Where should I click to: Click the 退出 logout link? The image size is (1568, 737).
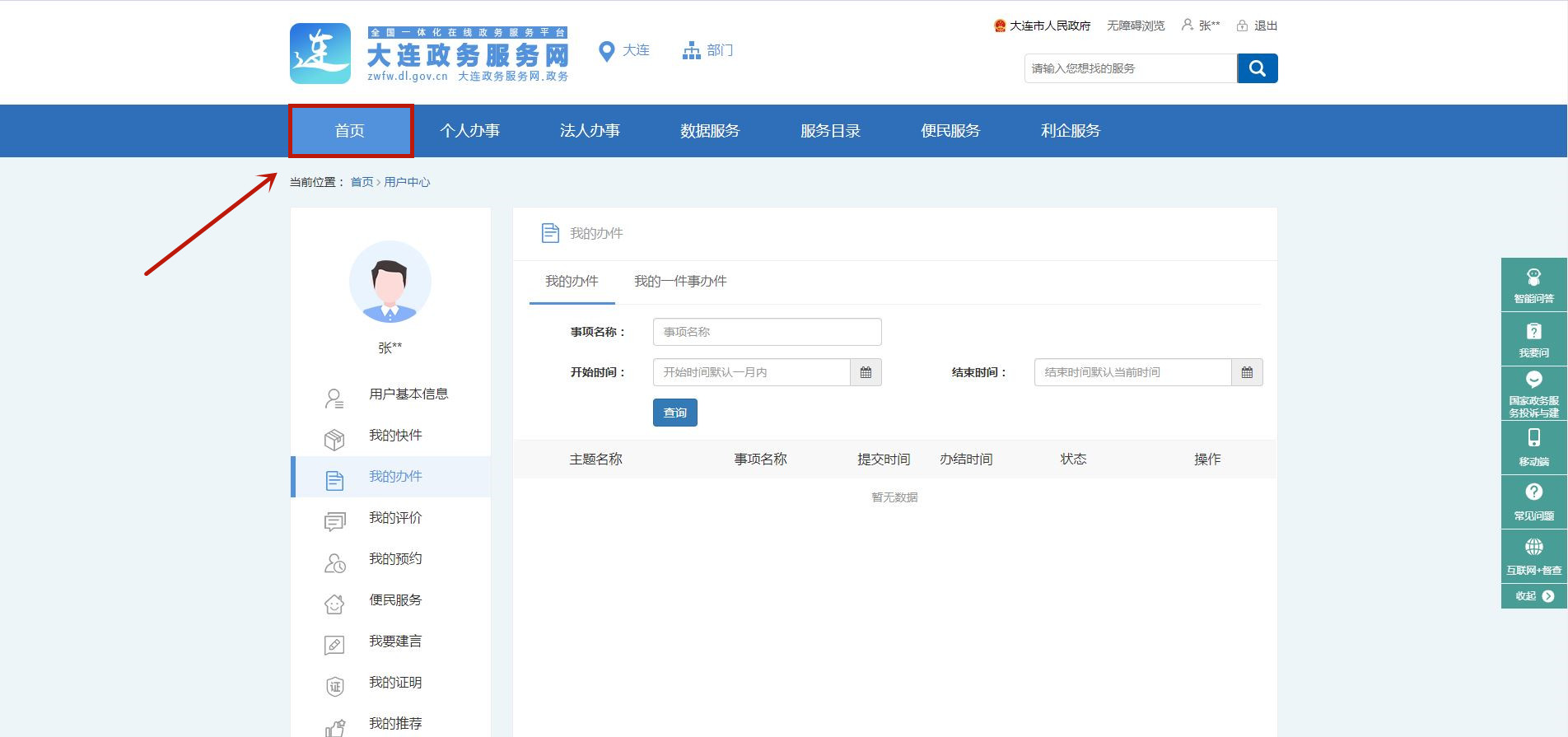[1258, 26]
